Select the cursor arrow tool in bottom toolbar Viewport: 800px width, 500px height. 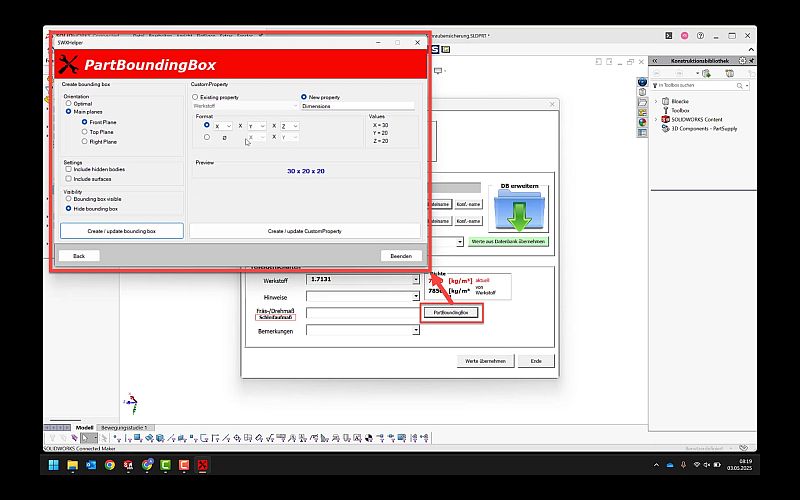85,438
